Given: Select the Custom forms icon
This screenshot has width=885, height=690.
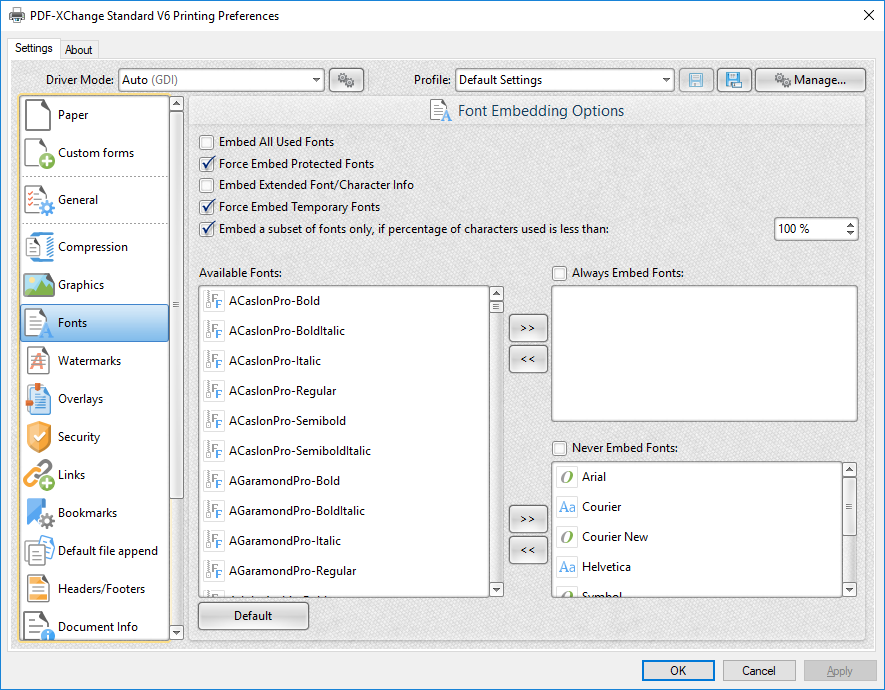Looking at the screenshot, I should (x=39, y=153).
